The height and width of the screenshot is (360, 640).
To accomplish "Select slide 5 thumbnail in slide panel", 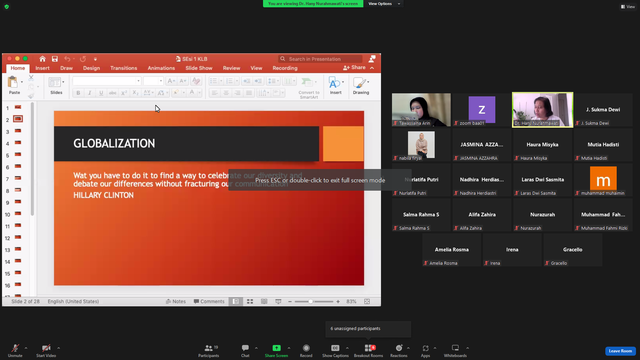I will click(18, 155).
